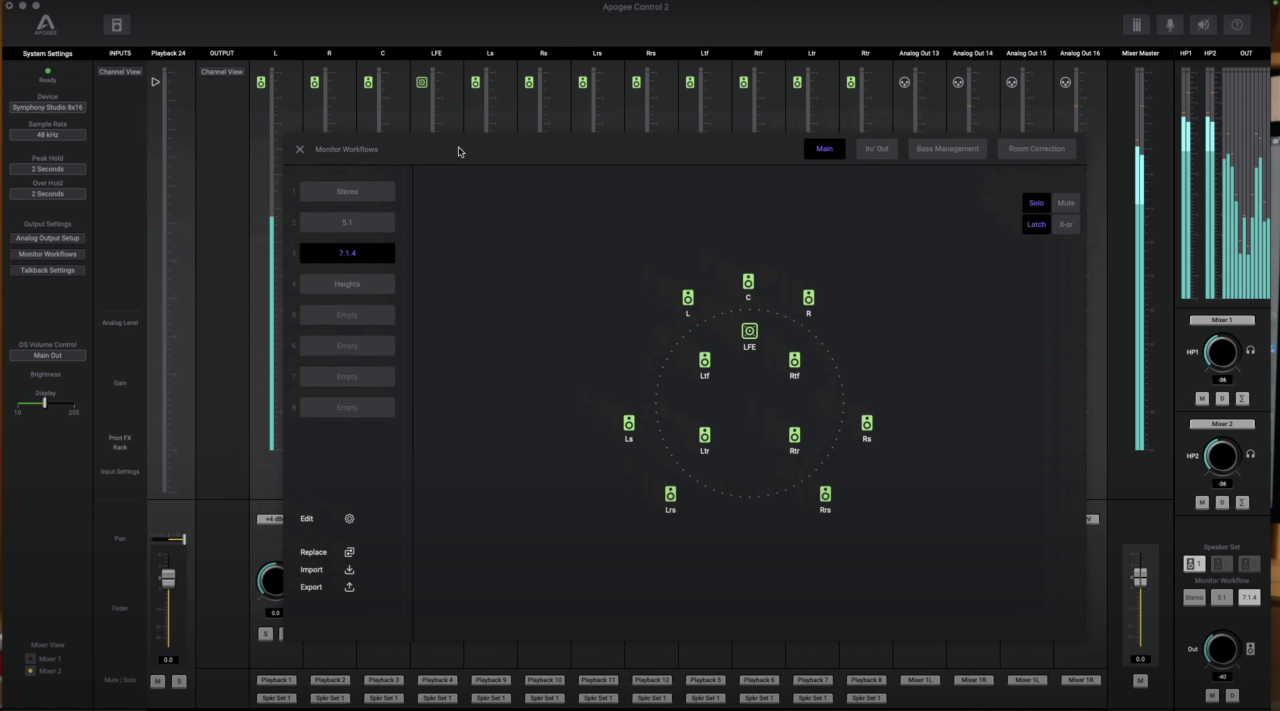Screen dimensions: 1280x711
Task: Open the Sample Rate 48 kHz dropdown
Action: pos(47,135)
